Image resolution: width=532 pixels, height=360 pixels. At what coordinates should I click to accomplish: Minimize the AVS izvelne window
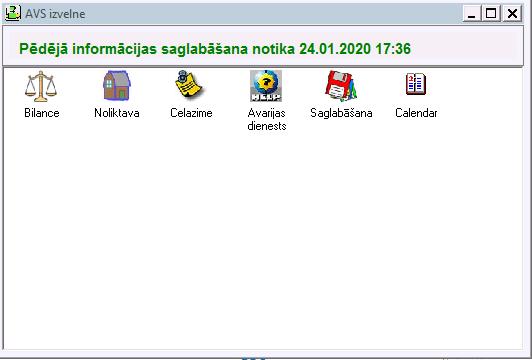(x=472, y=14)
